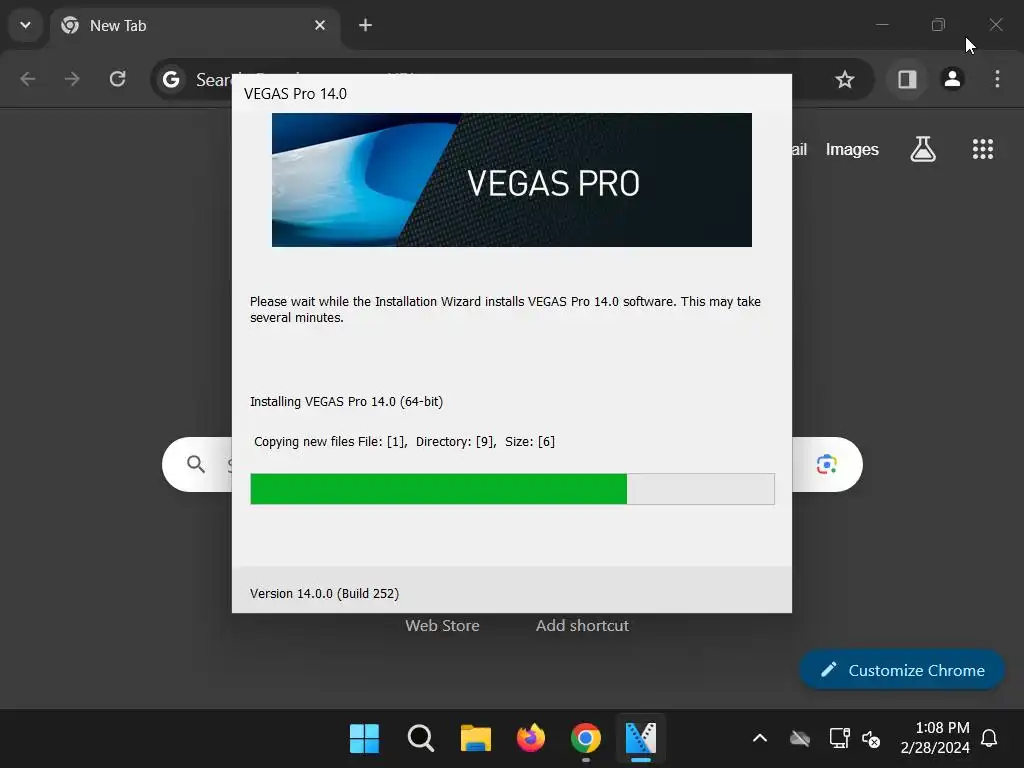Restore down the Chrome window

click(x=938, y=25)
